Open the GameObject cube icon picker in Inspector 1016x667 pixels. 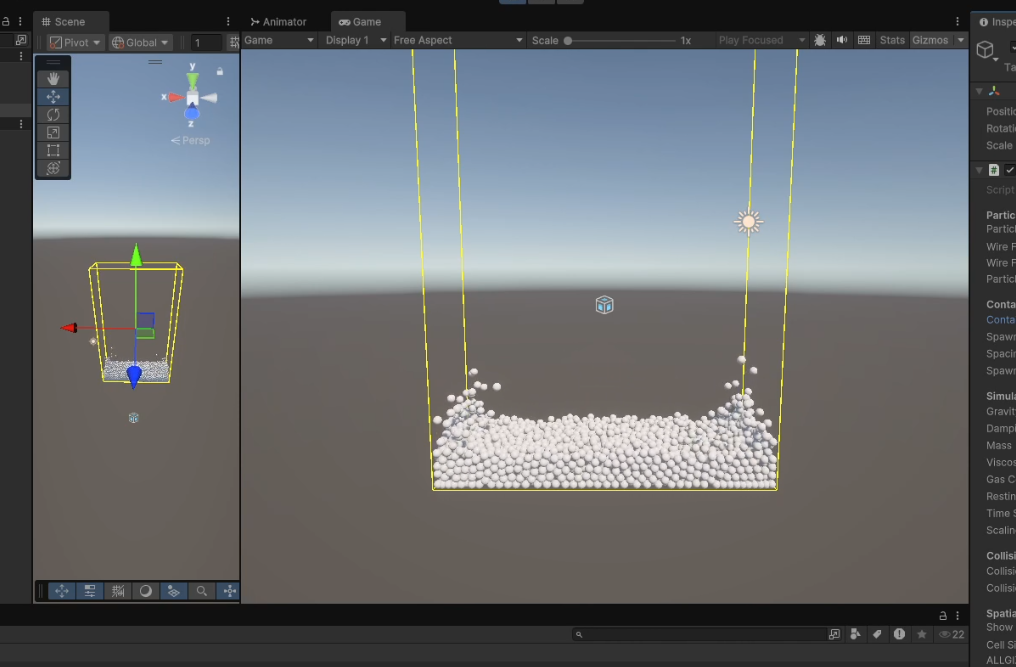pyautogui.click(x=986, y=51)
